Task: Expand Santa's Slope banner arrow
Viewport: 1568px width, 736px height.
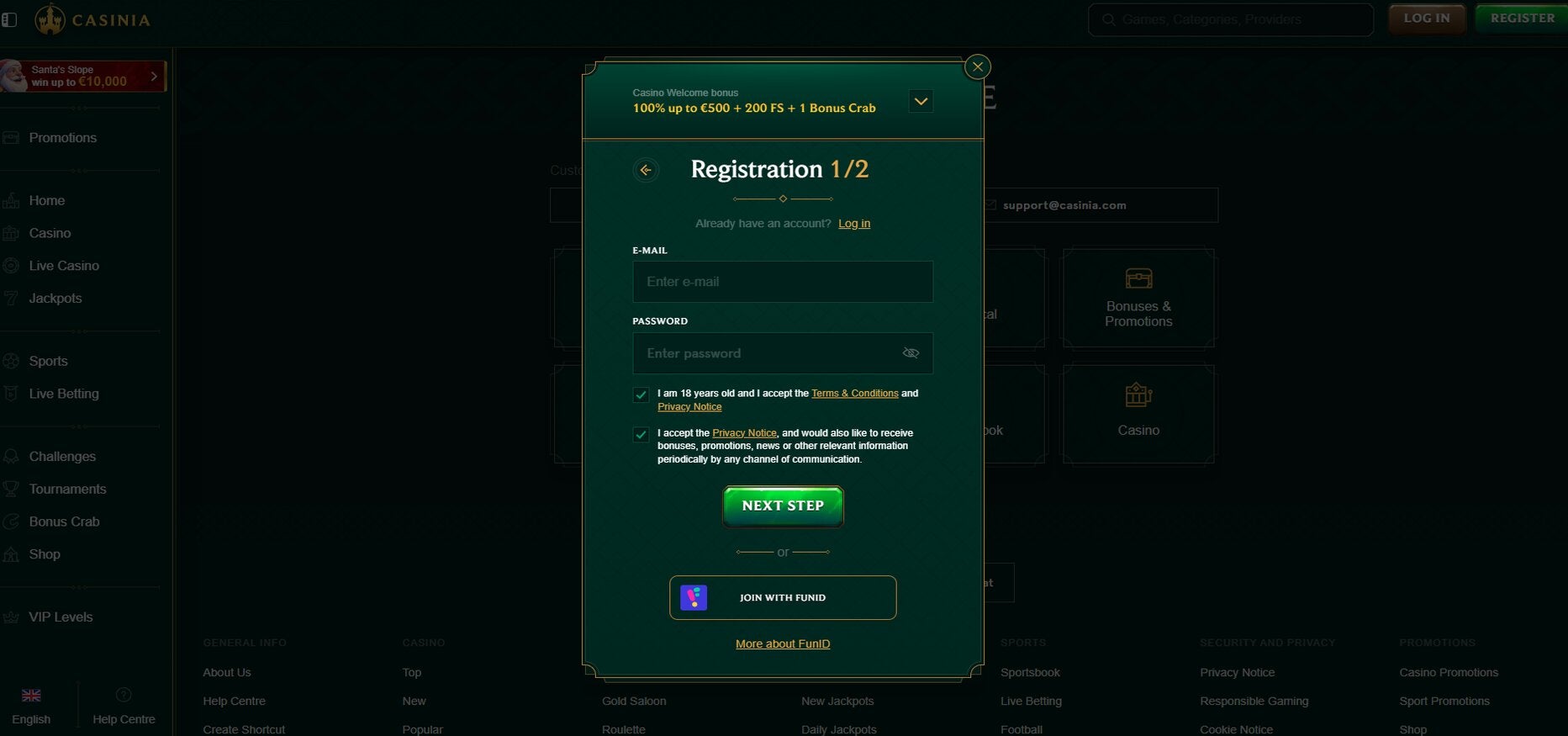Action: click(154, 76)
